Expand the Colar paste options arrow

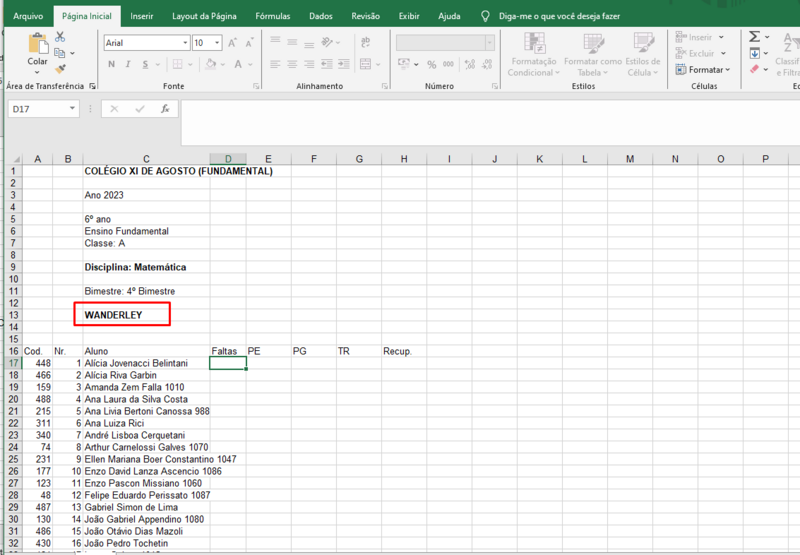[37, 73]
